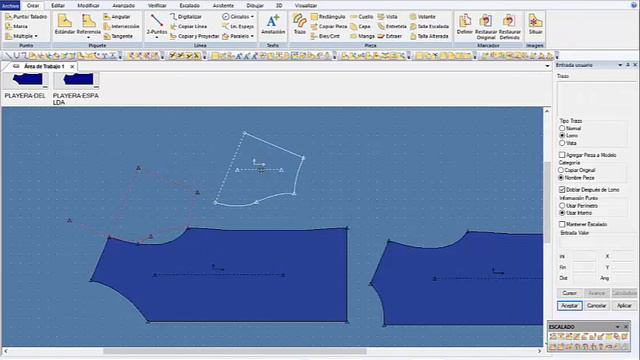Select the Marca point tool
Viewport: 640px width, 360px height.
pos(17,27)
